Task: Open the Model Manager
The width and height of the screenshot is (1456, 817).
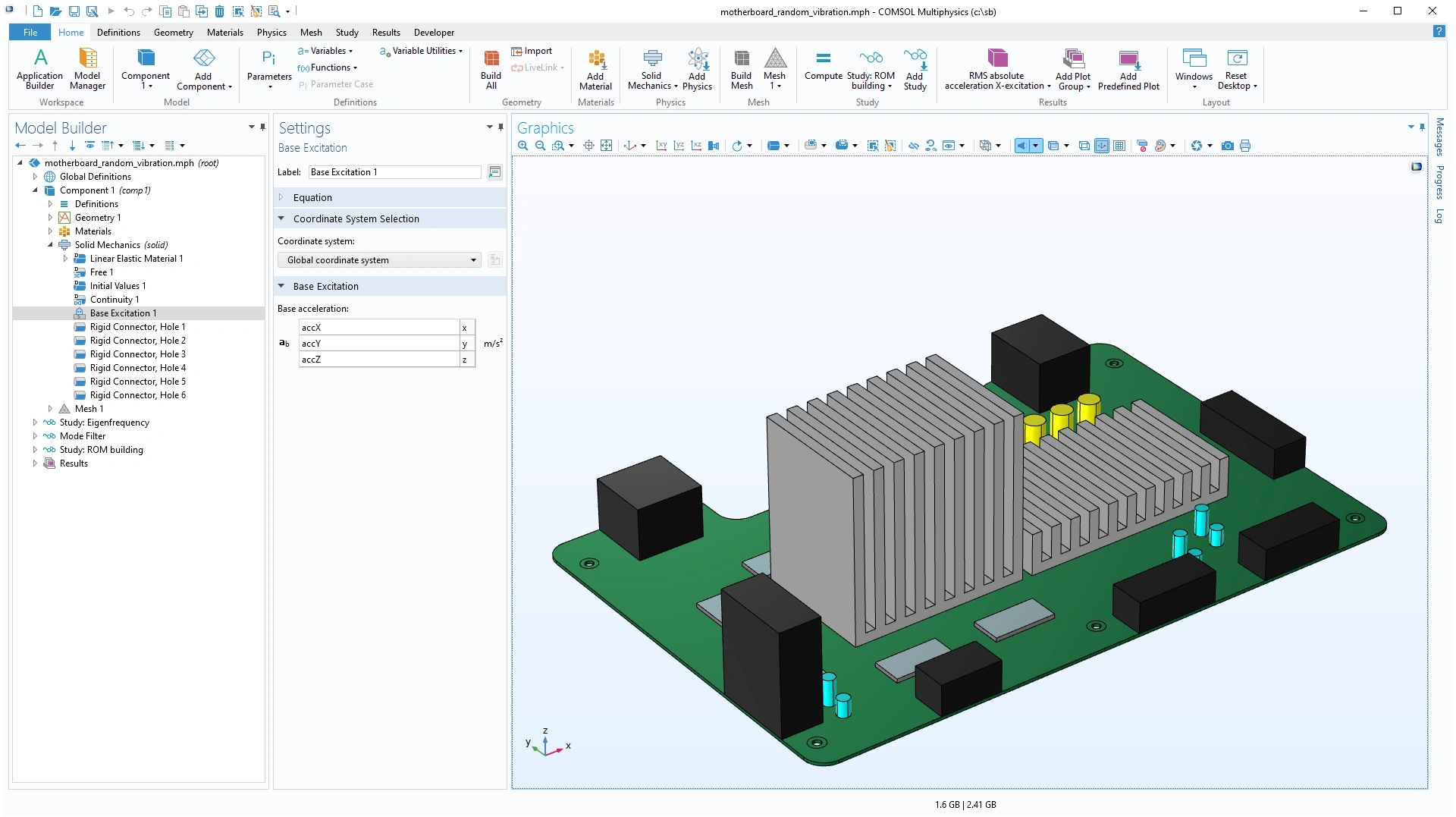Action: click(x=87, y=68)
